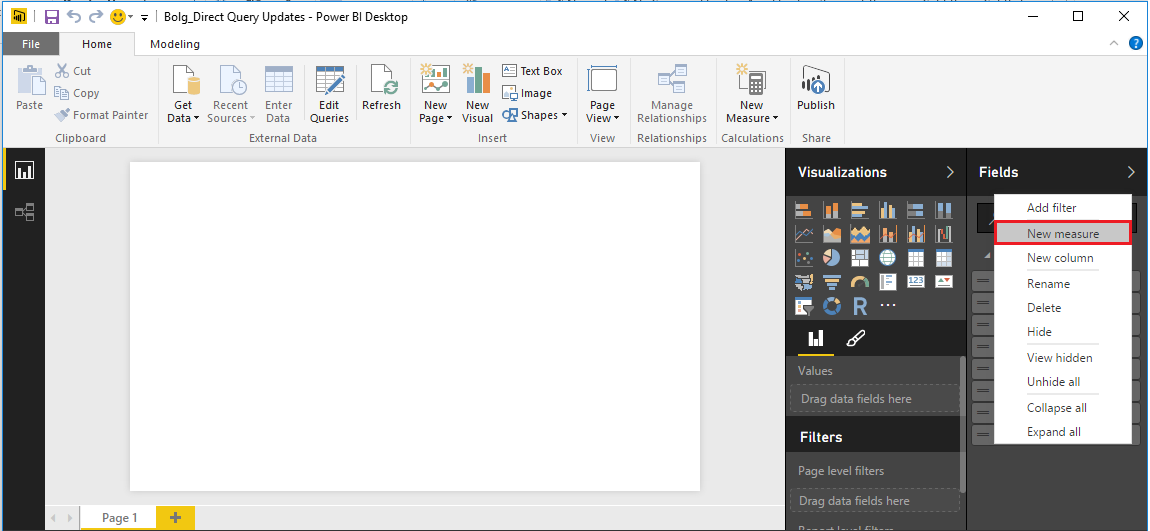Collapse the Fields pane chevron
This screenshot has height=531, width=1150.
(1130, 172)
